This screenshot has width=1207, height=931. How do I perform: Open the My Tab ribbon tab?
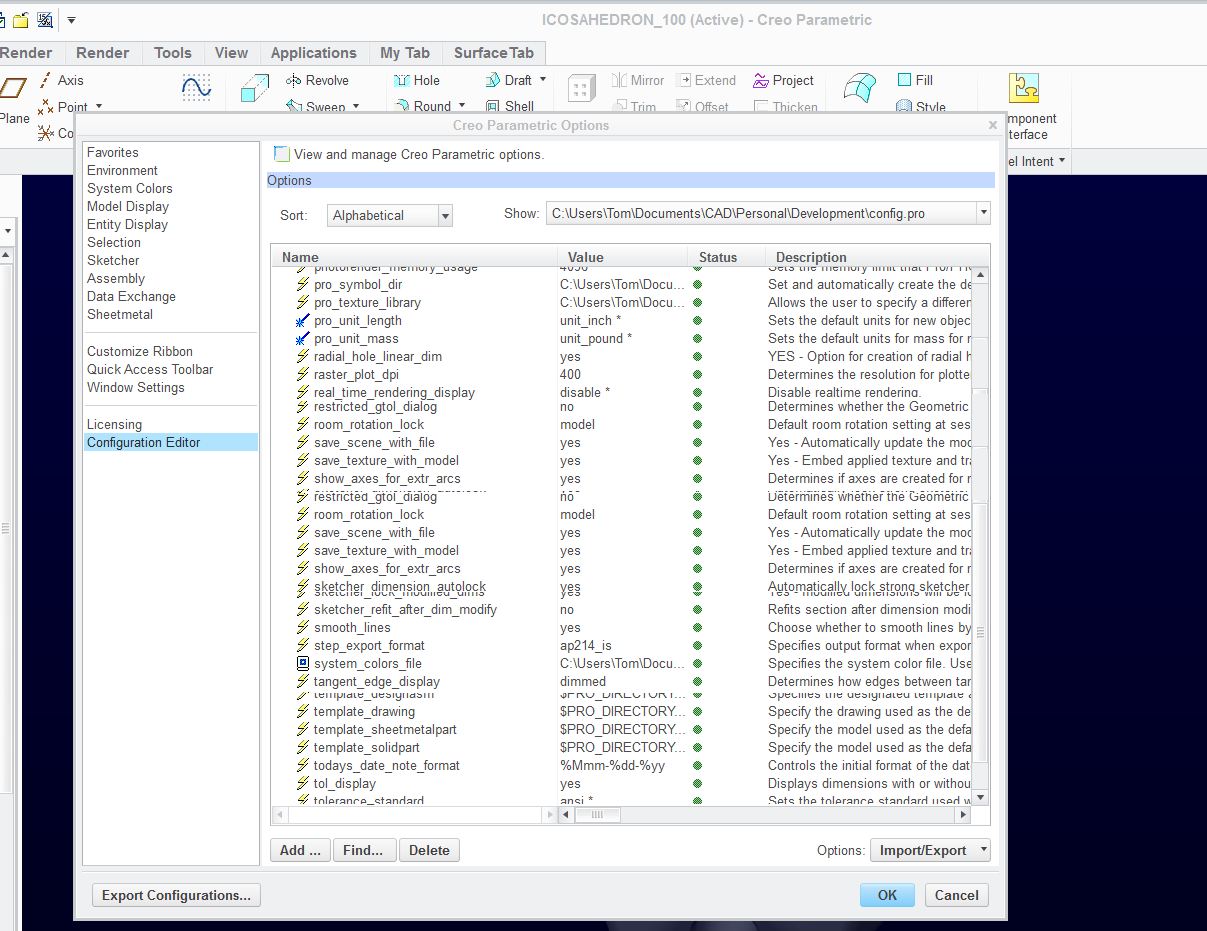[405, 53]
